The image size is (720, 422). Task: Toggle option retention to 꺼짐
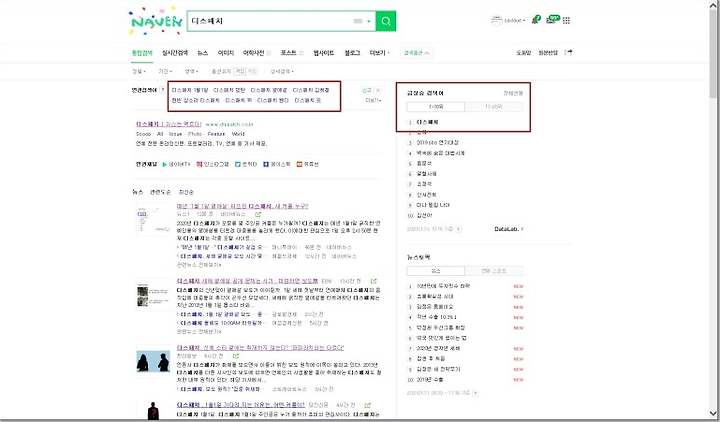tap(252, 71)
